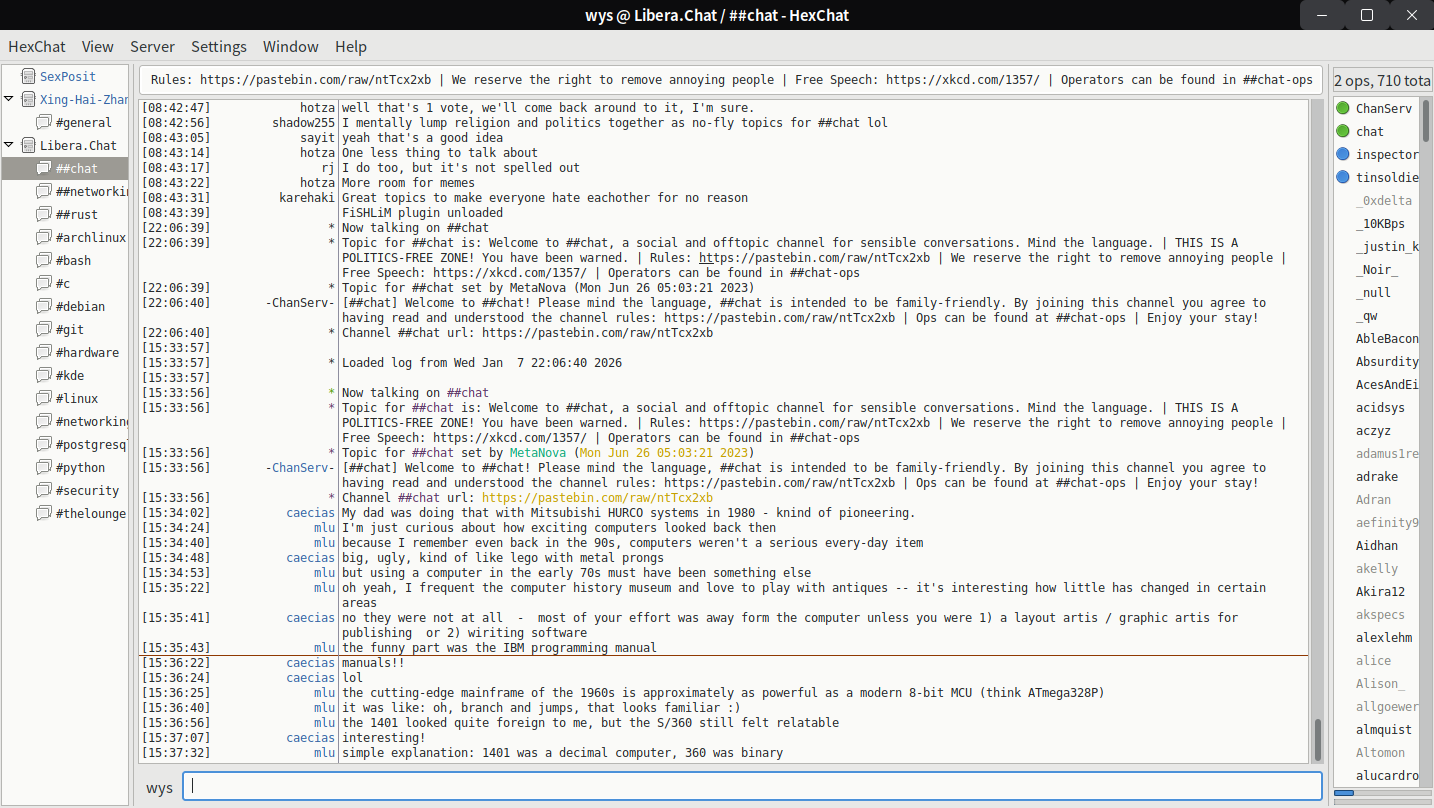Click the chat area vertical scrollbar
Screen dimensions: 1434x808
1317,740
